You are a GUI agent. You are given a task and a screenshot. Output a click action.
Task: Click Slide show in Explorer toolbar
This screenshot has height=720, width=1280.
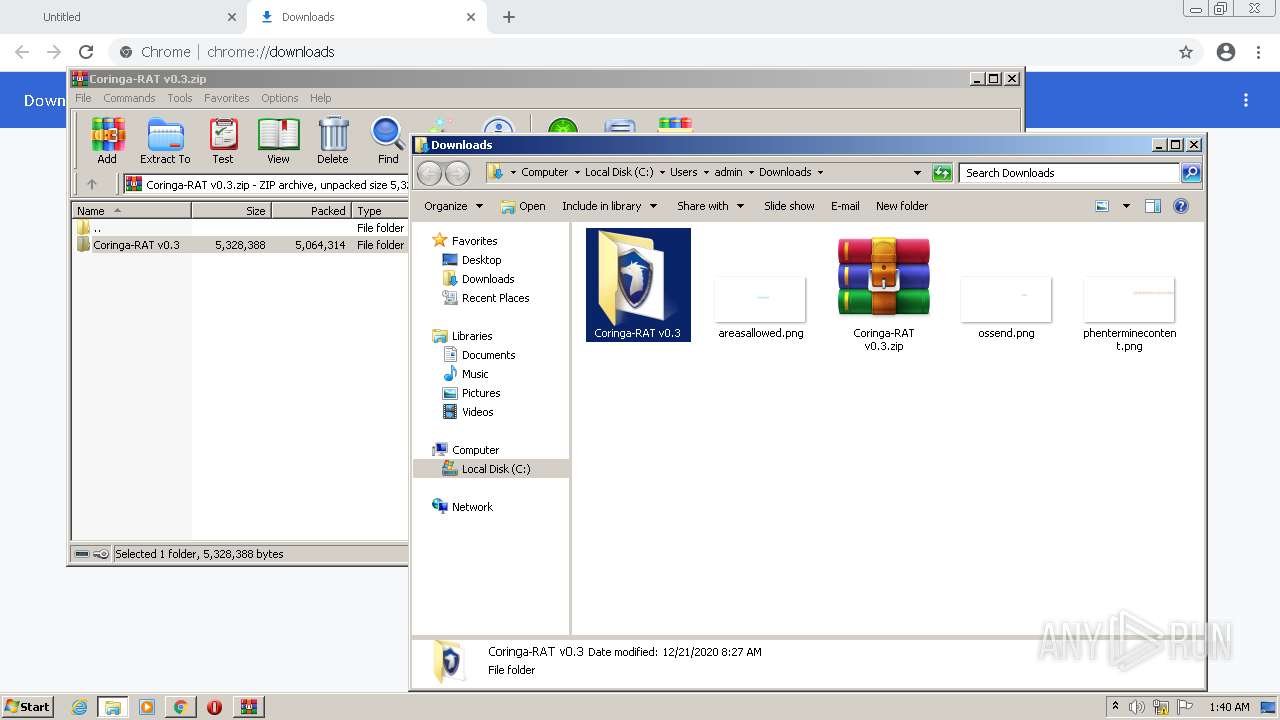789,206
